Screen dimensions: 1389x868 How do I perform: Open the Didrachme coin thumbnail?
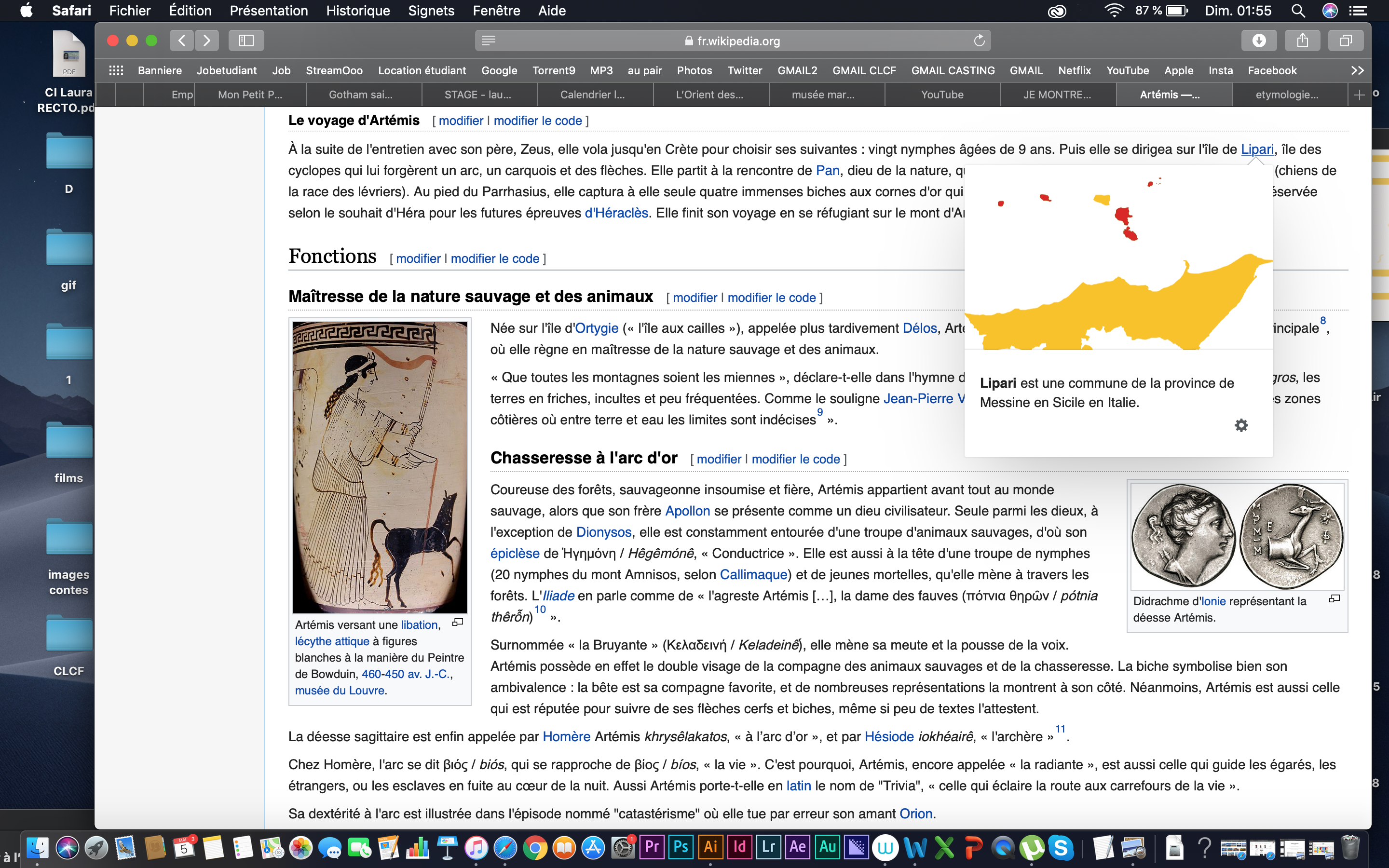click(1237, 536)
